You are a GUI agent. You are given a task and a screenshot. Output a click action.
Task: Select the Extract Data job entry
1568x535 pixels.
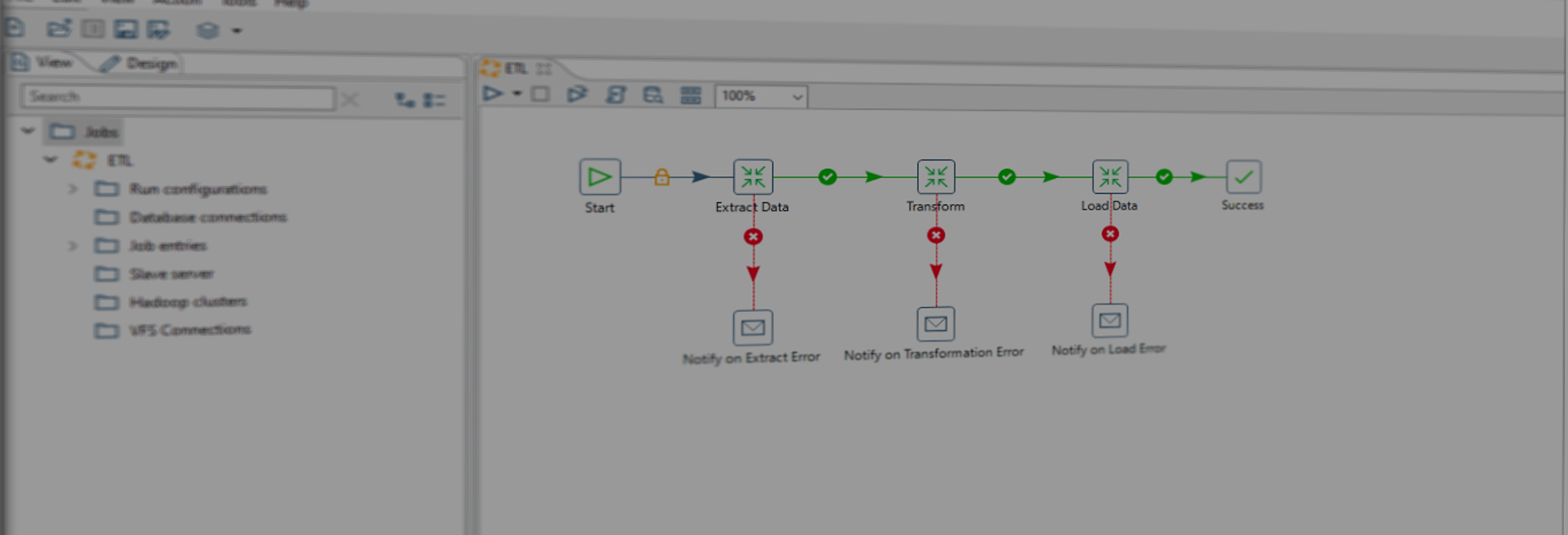click(753, 177)
